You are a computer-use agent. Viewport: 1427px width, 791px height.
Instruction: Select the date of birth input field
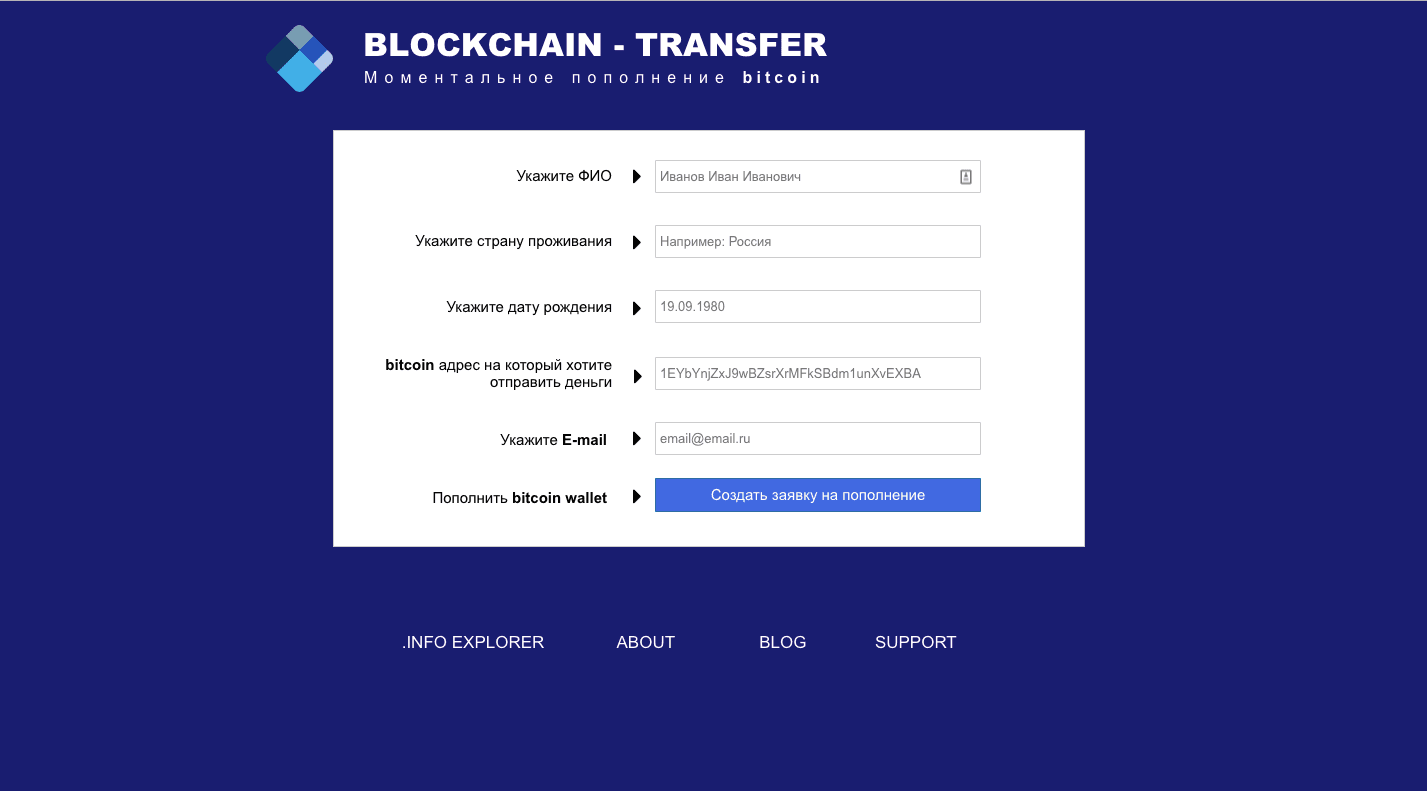817,306
